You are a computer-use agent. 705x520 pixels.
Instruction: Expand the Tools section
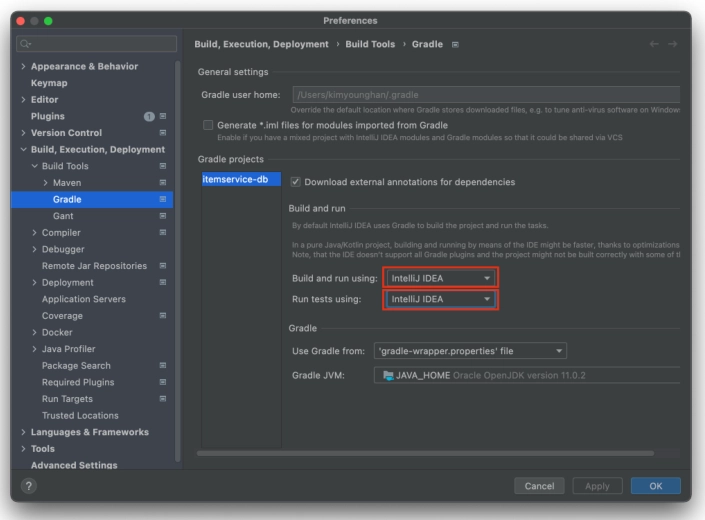coord(23,449)
